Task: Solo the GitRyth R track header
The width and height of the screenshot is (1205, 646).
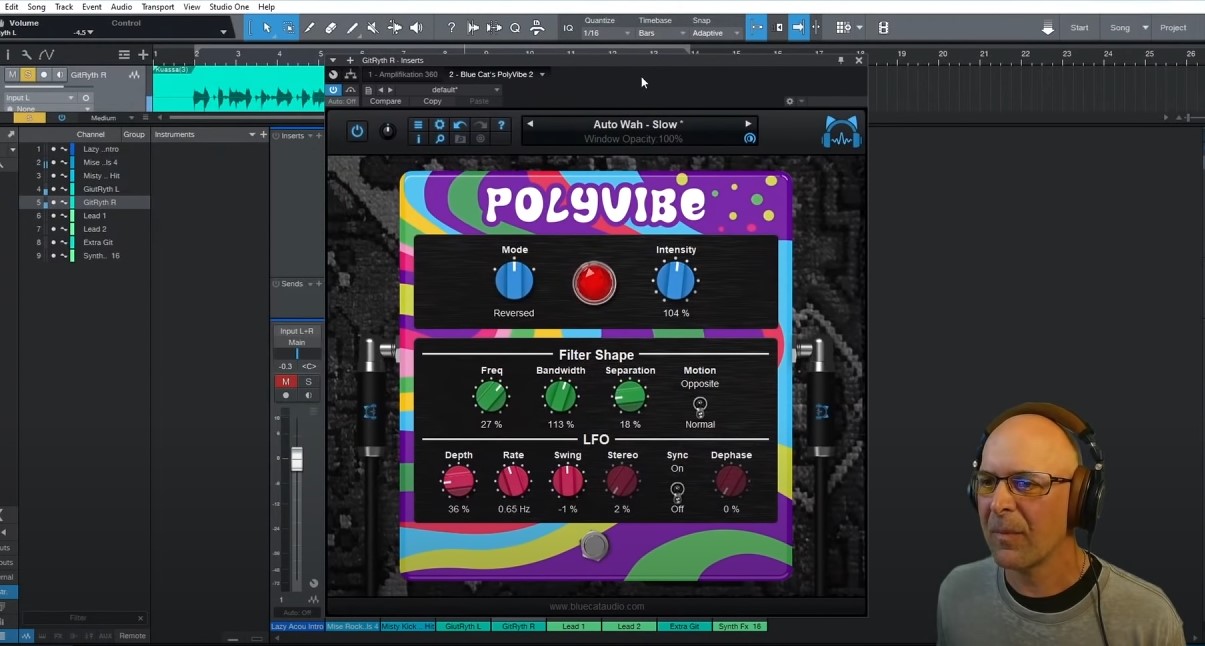Action: pos(28,75)
